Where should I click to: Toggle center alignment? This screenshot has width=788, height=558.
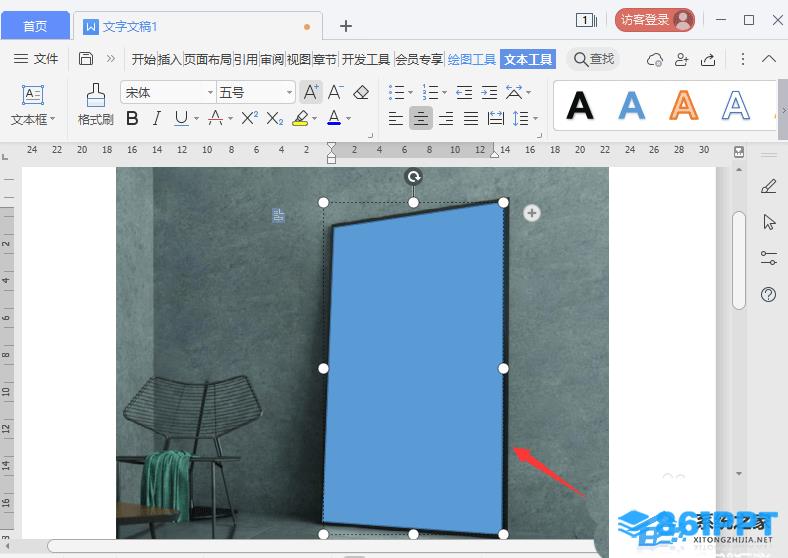pyautogui.click(x=421, y=119)
